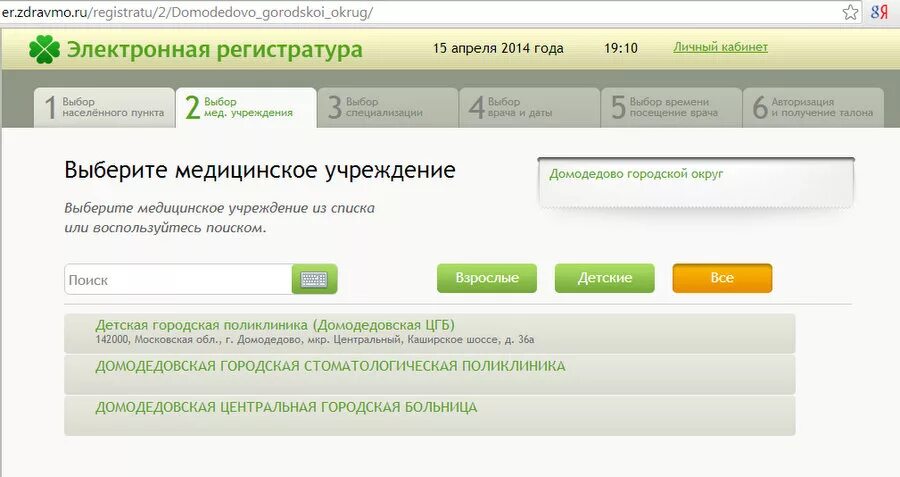Viewport: 900px width, 477px height.
Task: Focus the Поиск search field
Action: point(179,280)
